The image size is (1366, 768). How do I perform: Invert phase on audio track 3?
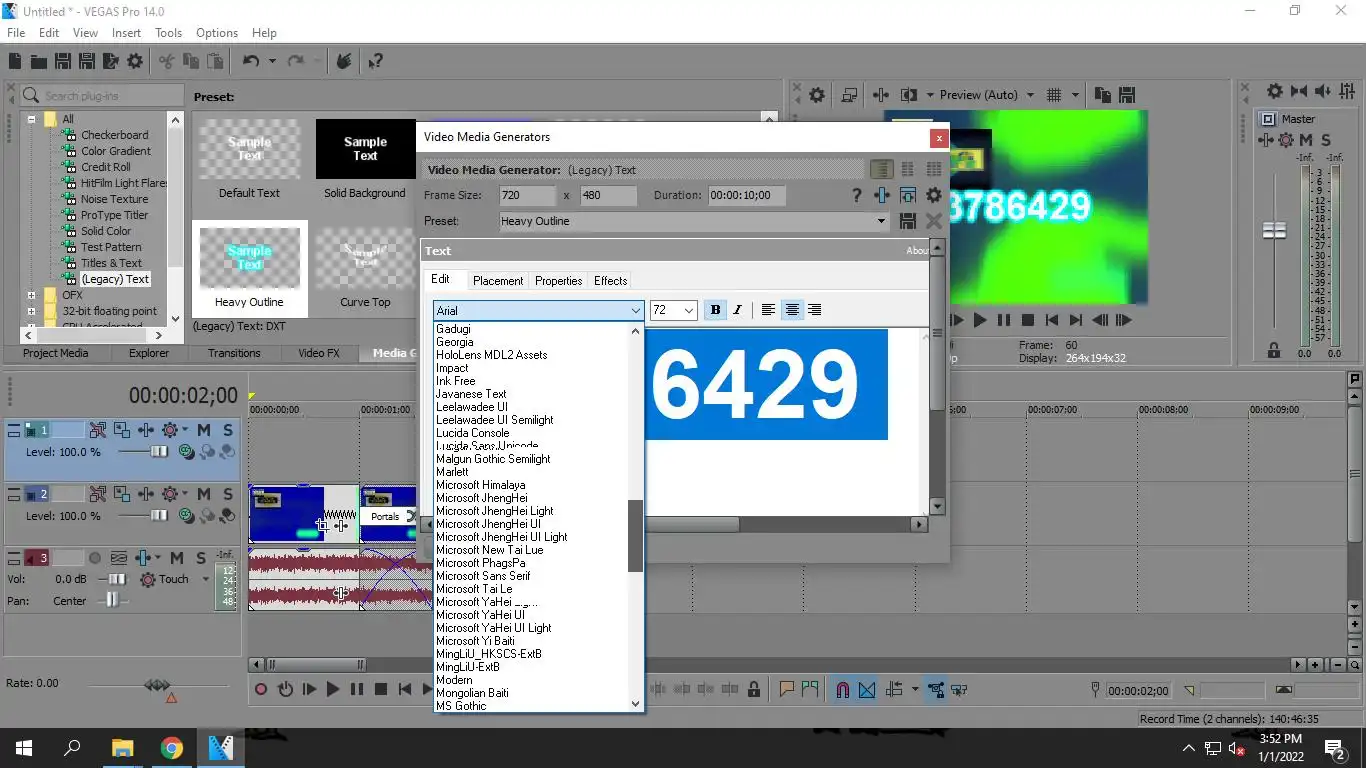(x=119, y=558)
